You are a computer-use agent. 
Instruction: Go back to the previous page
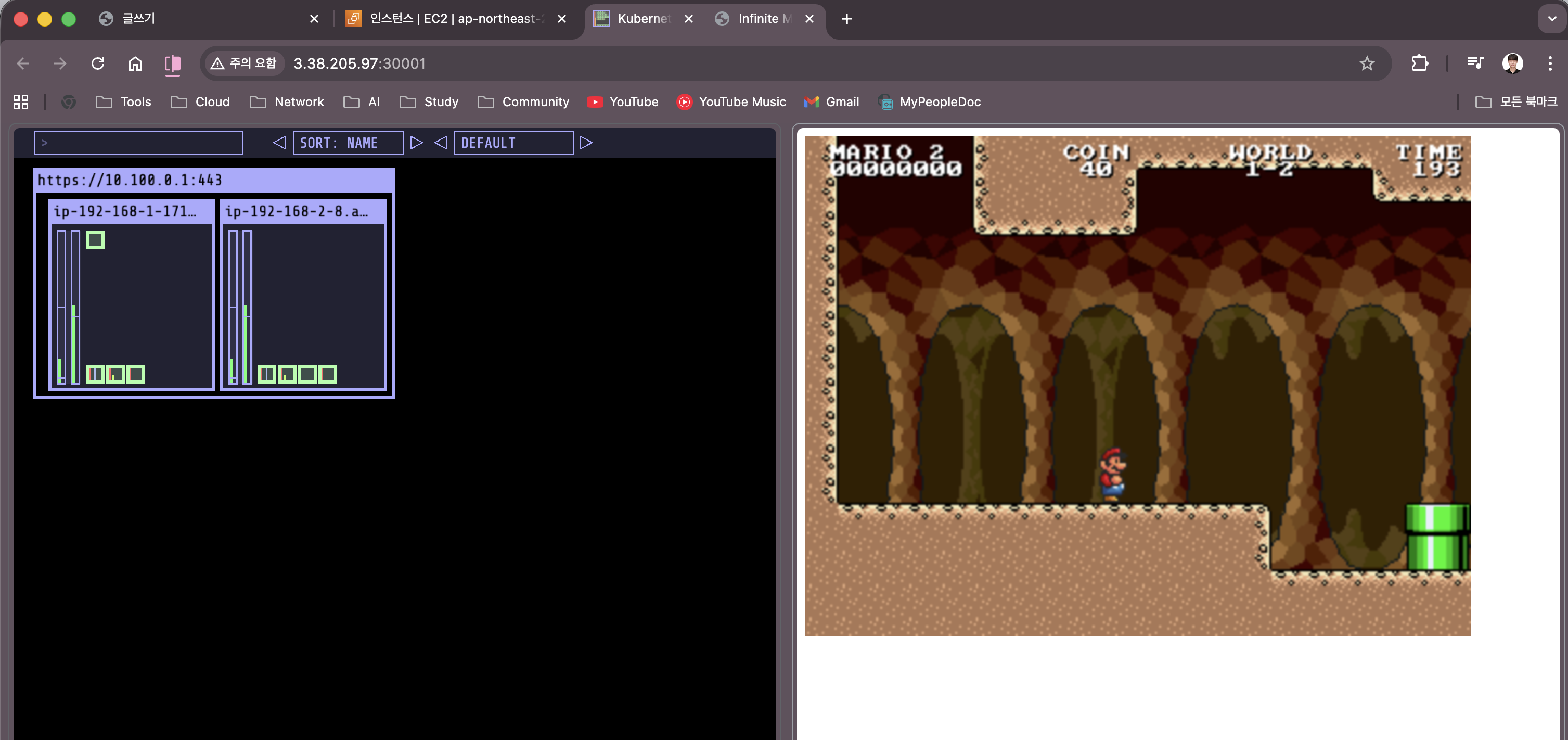click(x=23, y=63)
